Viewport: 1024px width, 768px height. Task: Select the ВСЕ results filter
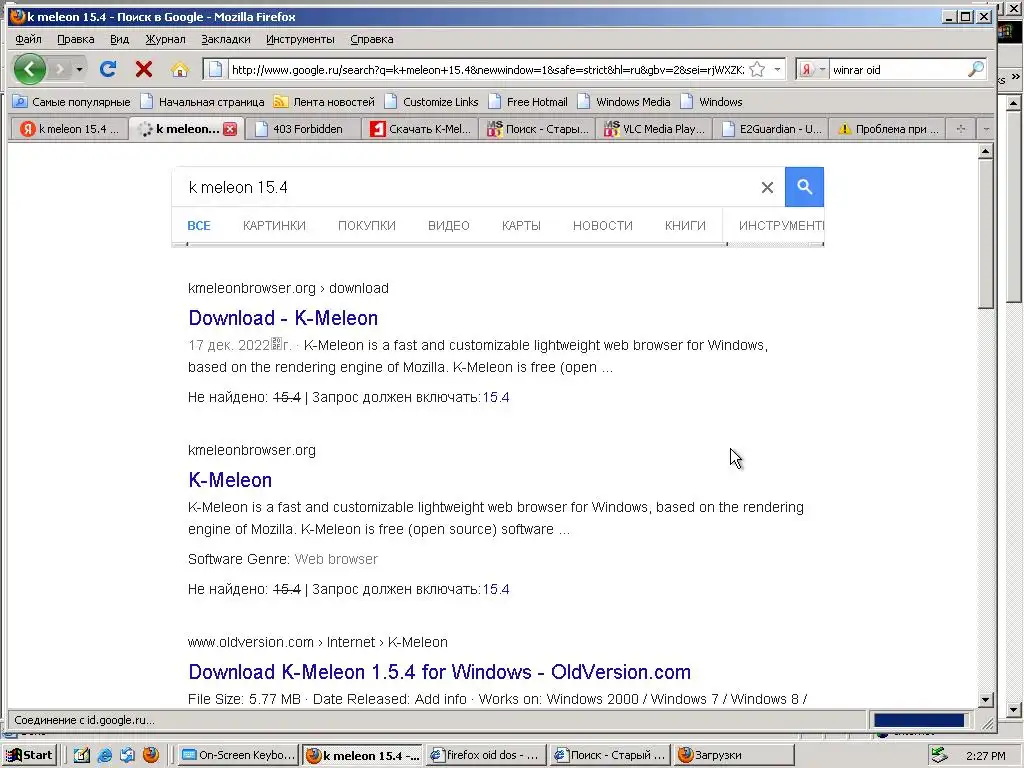199,226
